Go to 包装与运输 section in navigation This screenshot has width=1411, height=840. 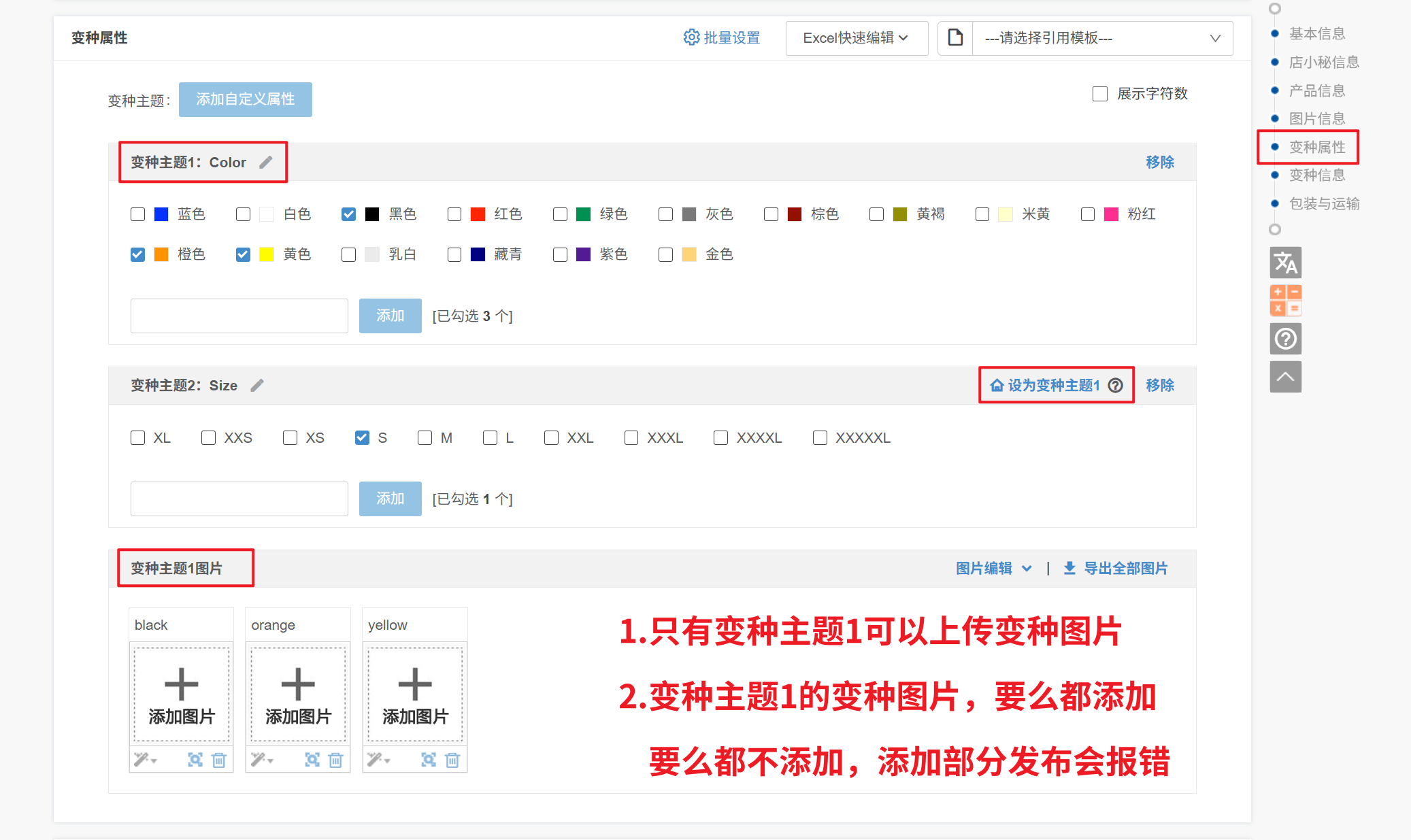(1323, 203)
